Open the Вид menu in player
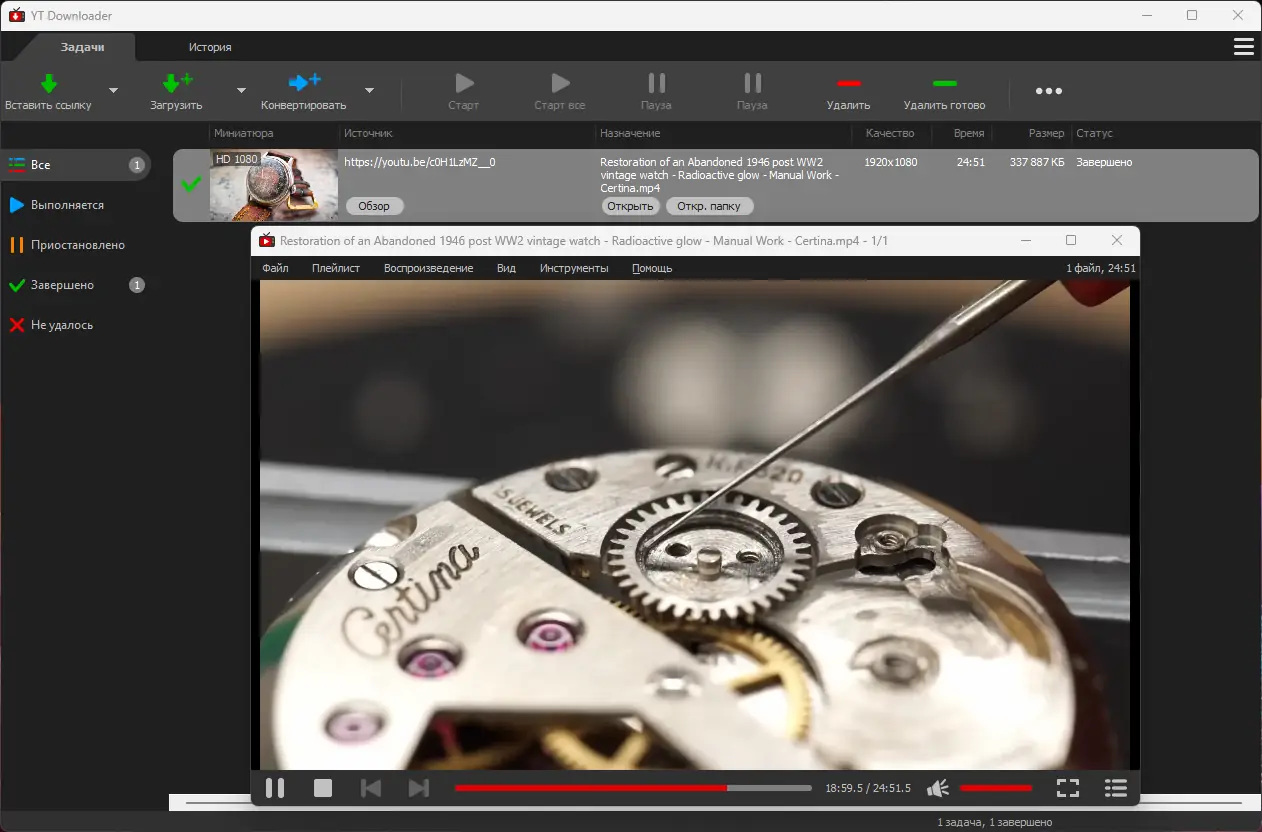This screenshot has width=1262, height=832. [x=506, y=268]
